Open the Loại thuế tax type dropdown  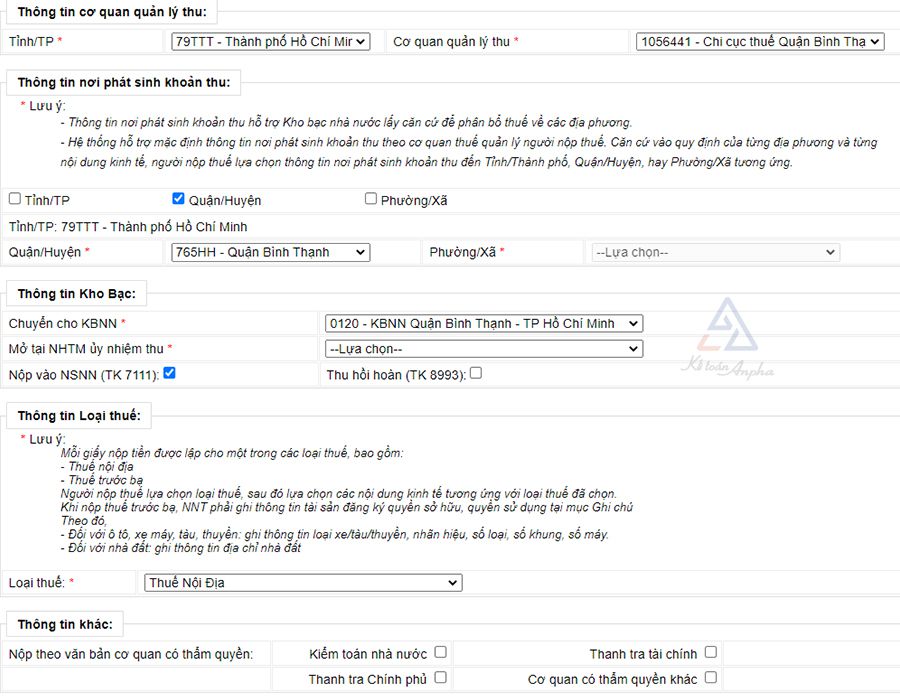click(x=302, y=582)
